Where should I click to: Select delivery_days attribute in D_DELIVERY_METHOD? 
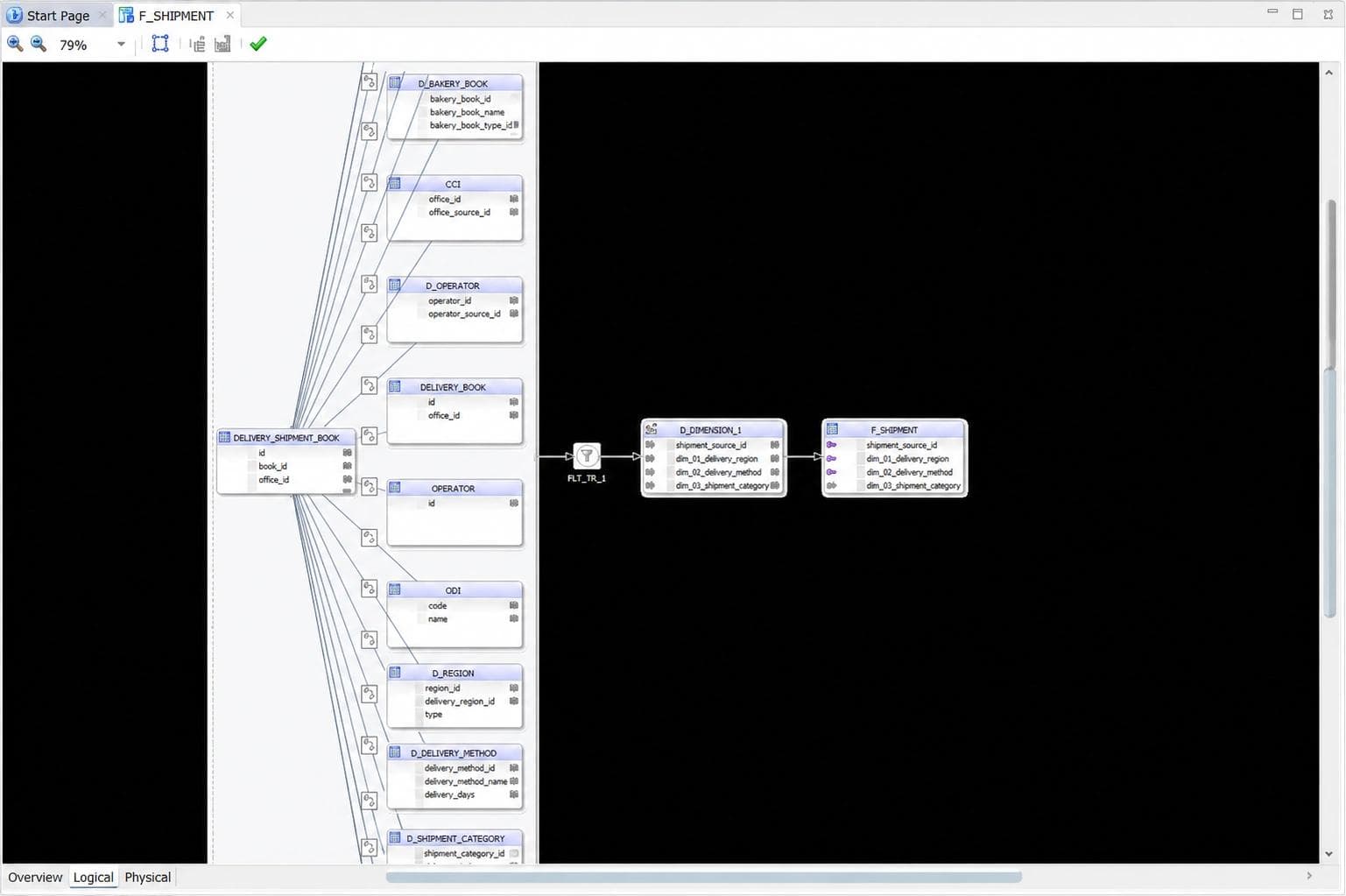(x=449, y=794)
